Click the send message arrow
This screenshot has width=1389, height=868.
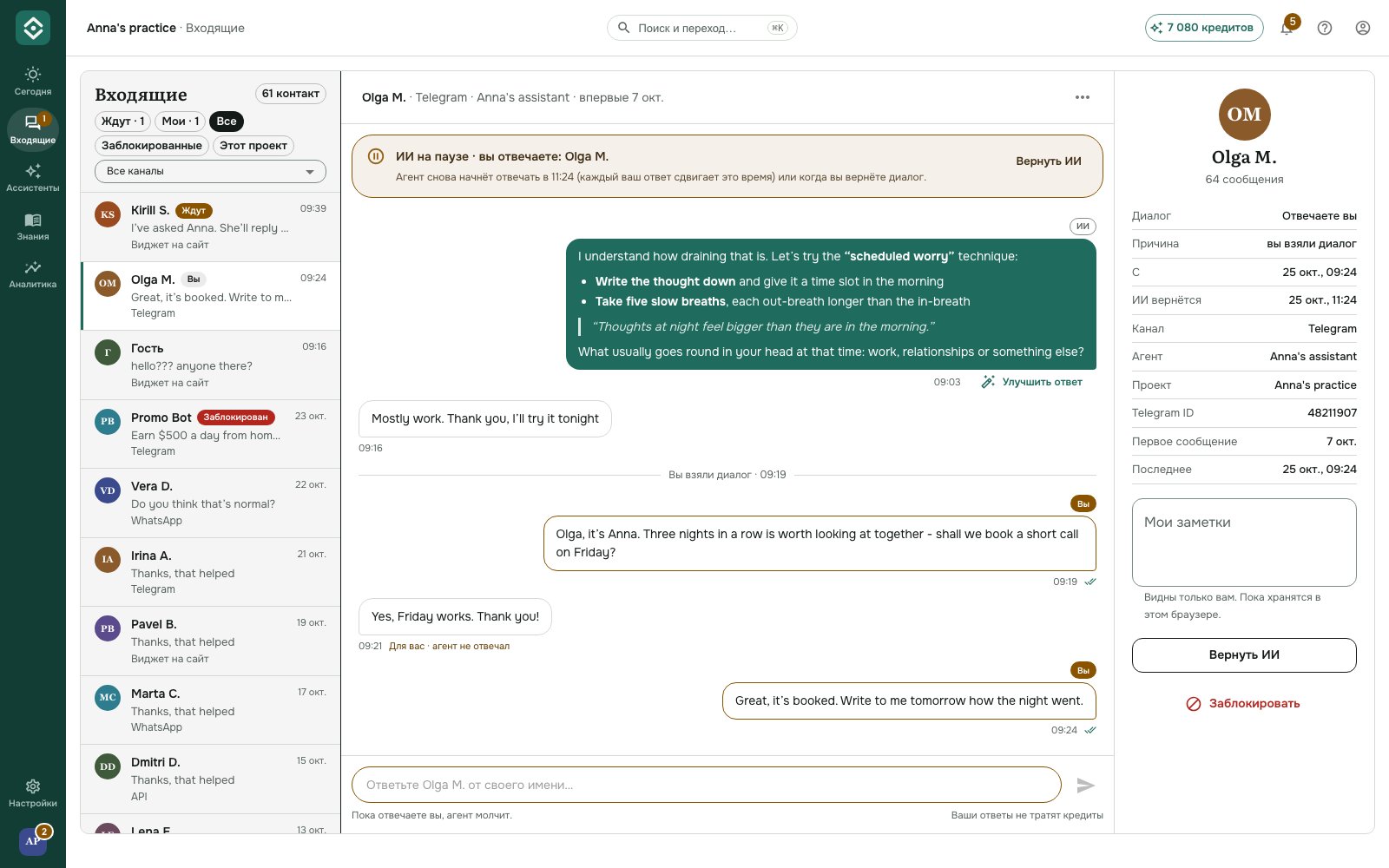(x=1085, y=785)
